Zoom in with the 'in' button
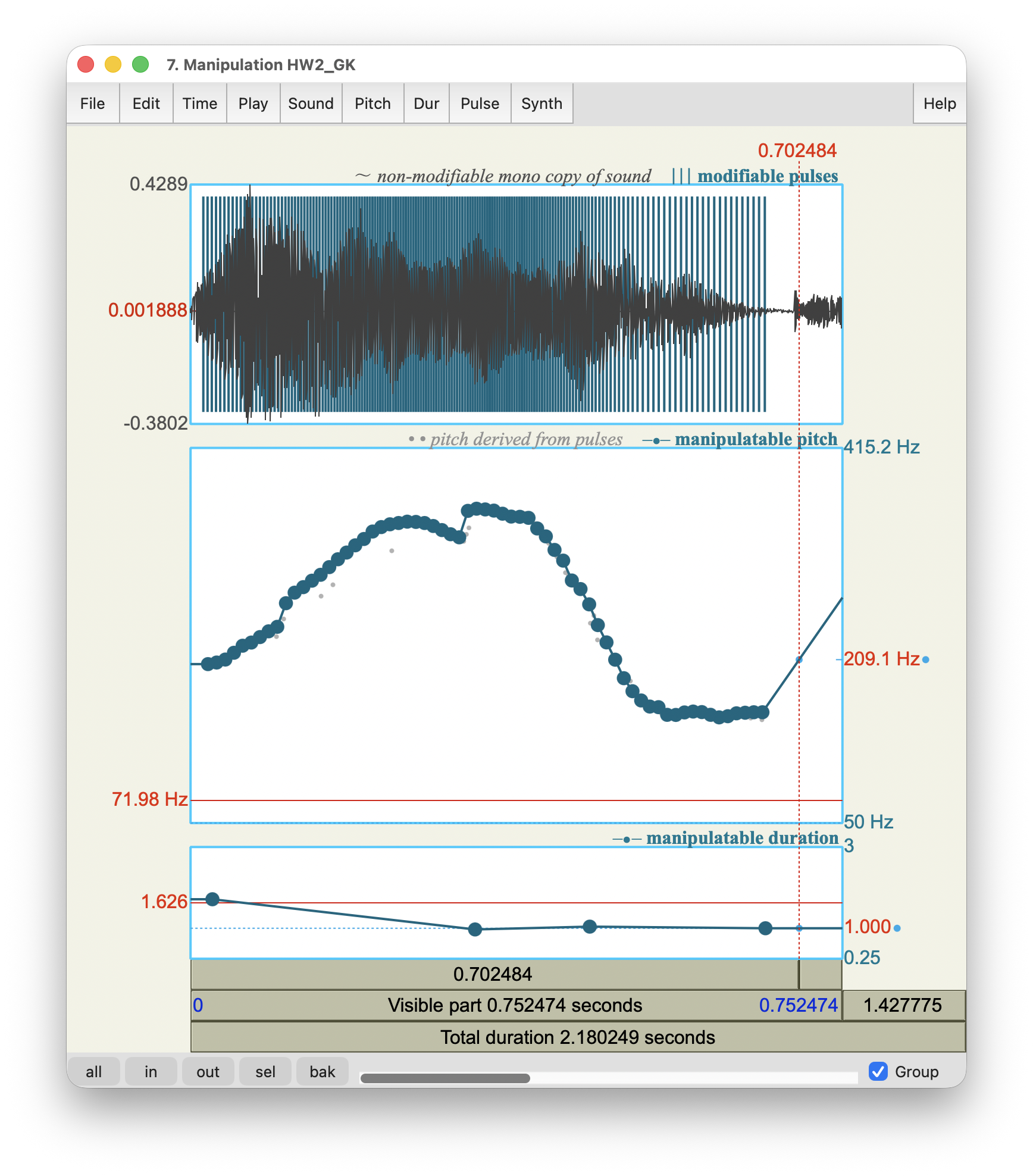1033x1176 pixels. coord(151,1071)
